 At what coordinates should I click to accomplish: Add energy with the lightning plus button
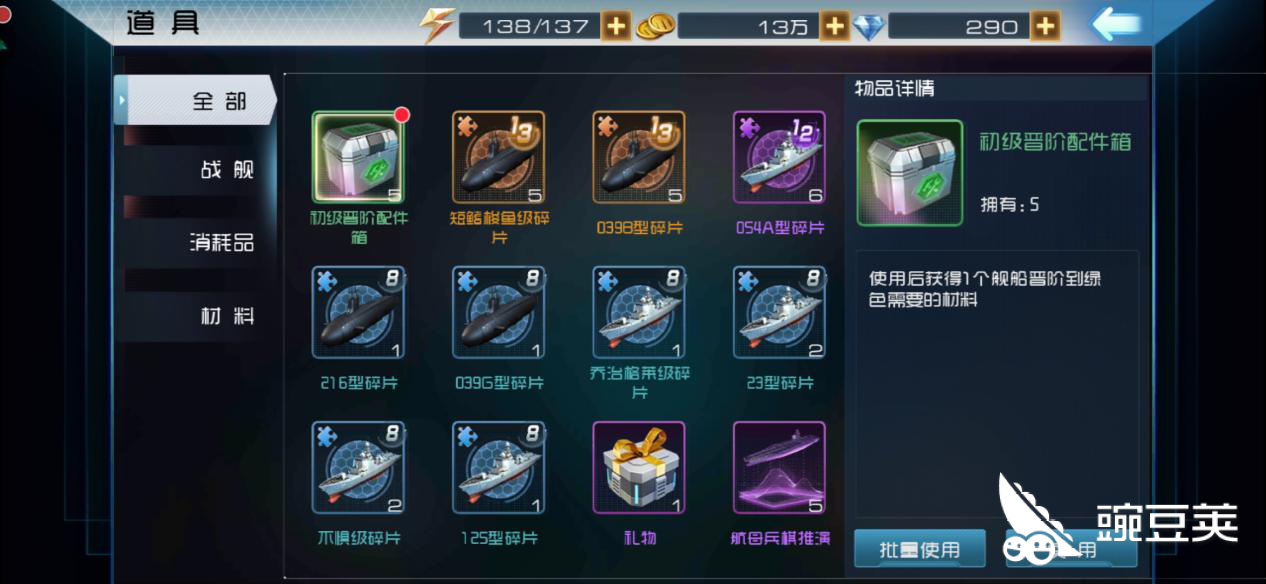click(x=617, y=26)
